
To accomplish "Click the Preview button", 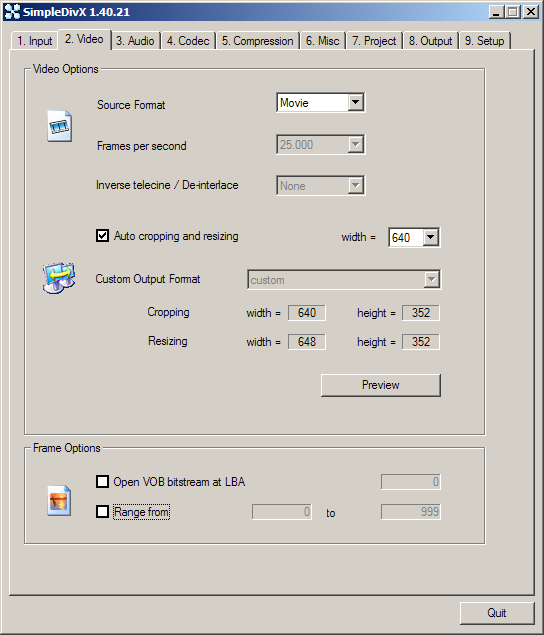I will click(x=381, y=385).
